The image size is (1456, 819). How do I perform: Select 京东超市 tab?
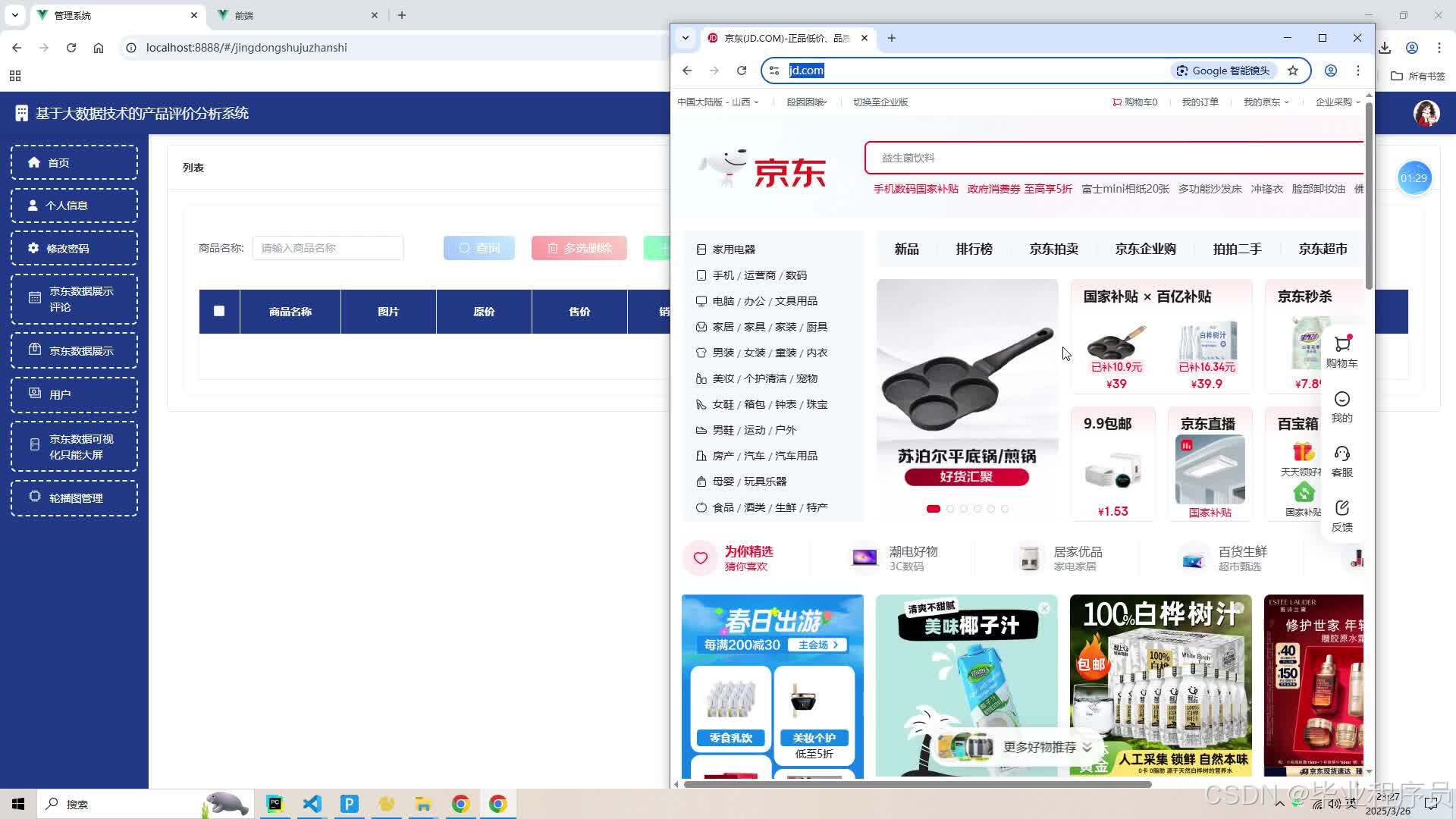pyautogui.click(x=1323, y=249)
